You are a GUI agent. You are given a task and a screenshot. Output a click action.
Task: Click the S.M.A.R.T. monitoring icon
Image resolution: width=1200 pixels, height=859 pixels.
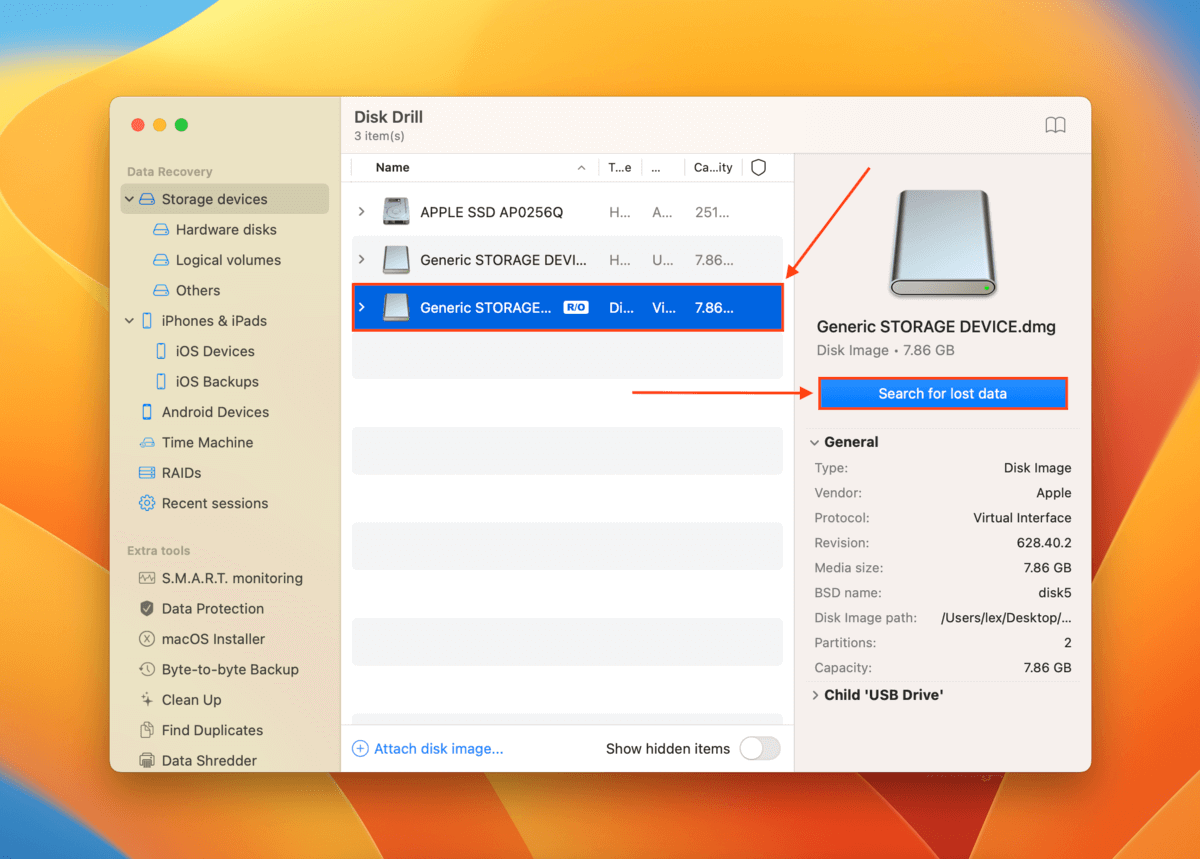click(147, 578)
